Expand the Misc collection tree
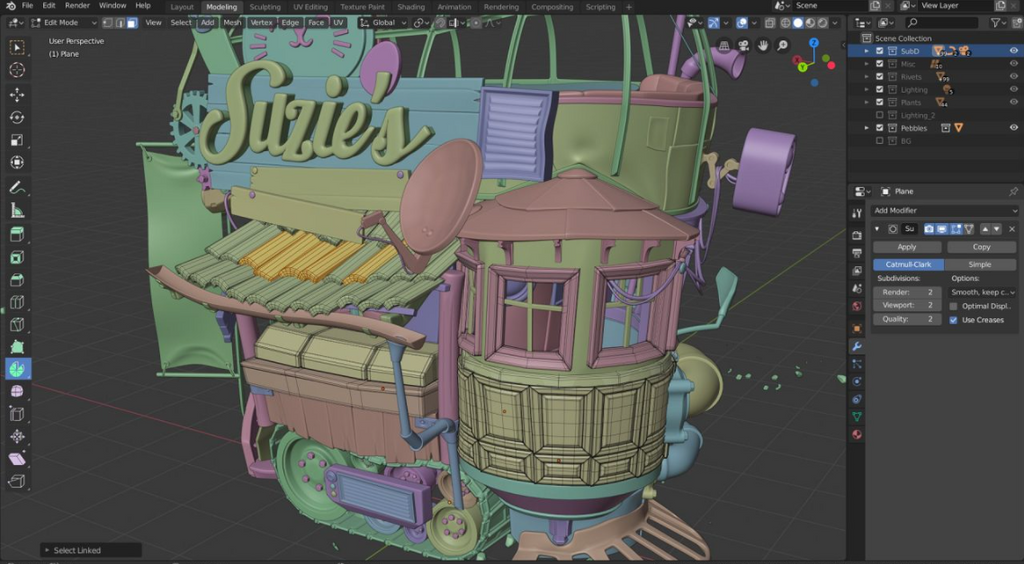The width and height of the screenshot is (1024, 564). (x=867, y=64)
